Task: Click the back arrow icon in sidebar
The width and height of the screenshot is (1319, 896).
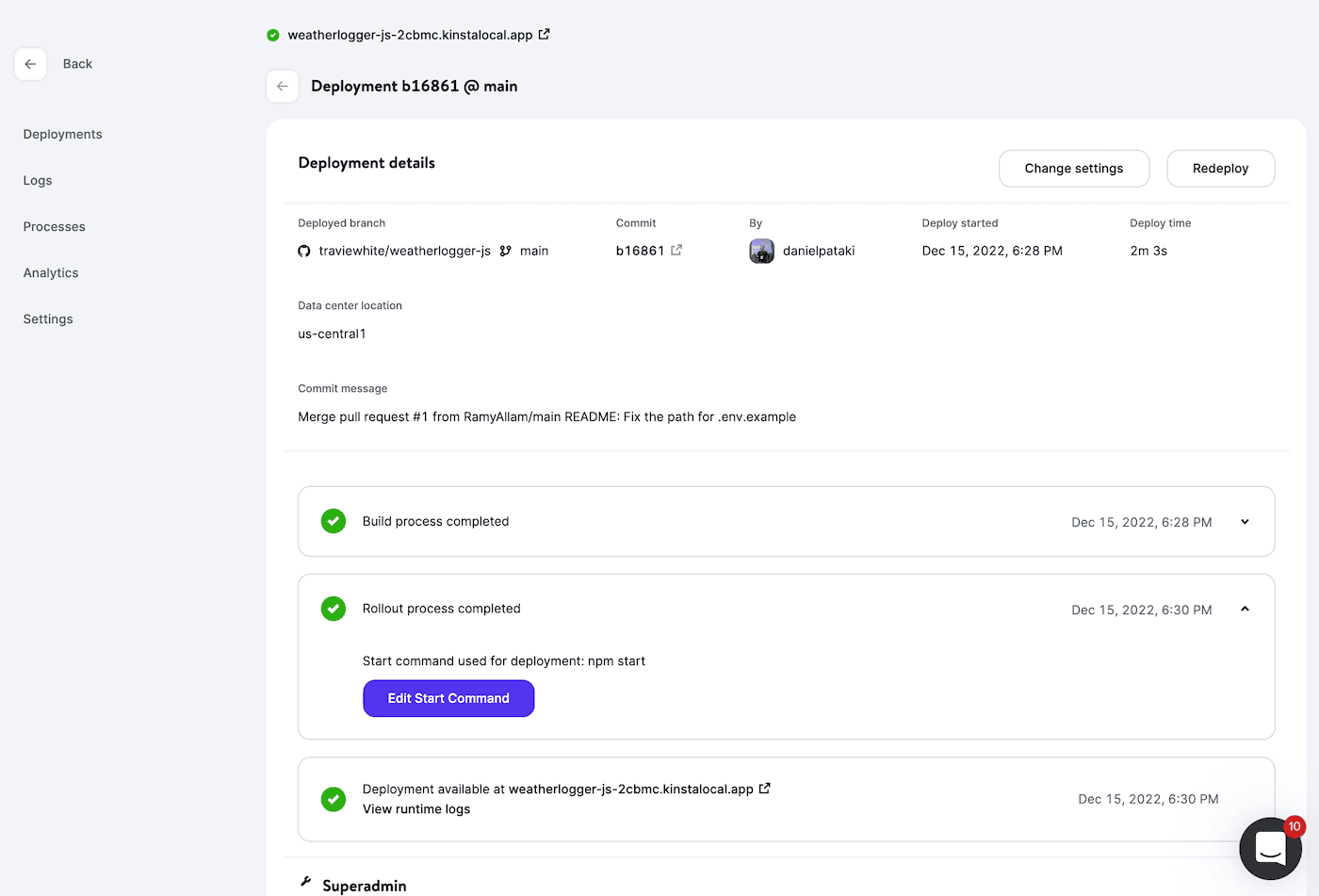Action: 30,64
